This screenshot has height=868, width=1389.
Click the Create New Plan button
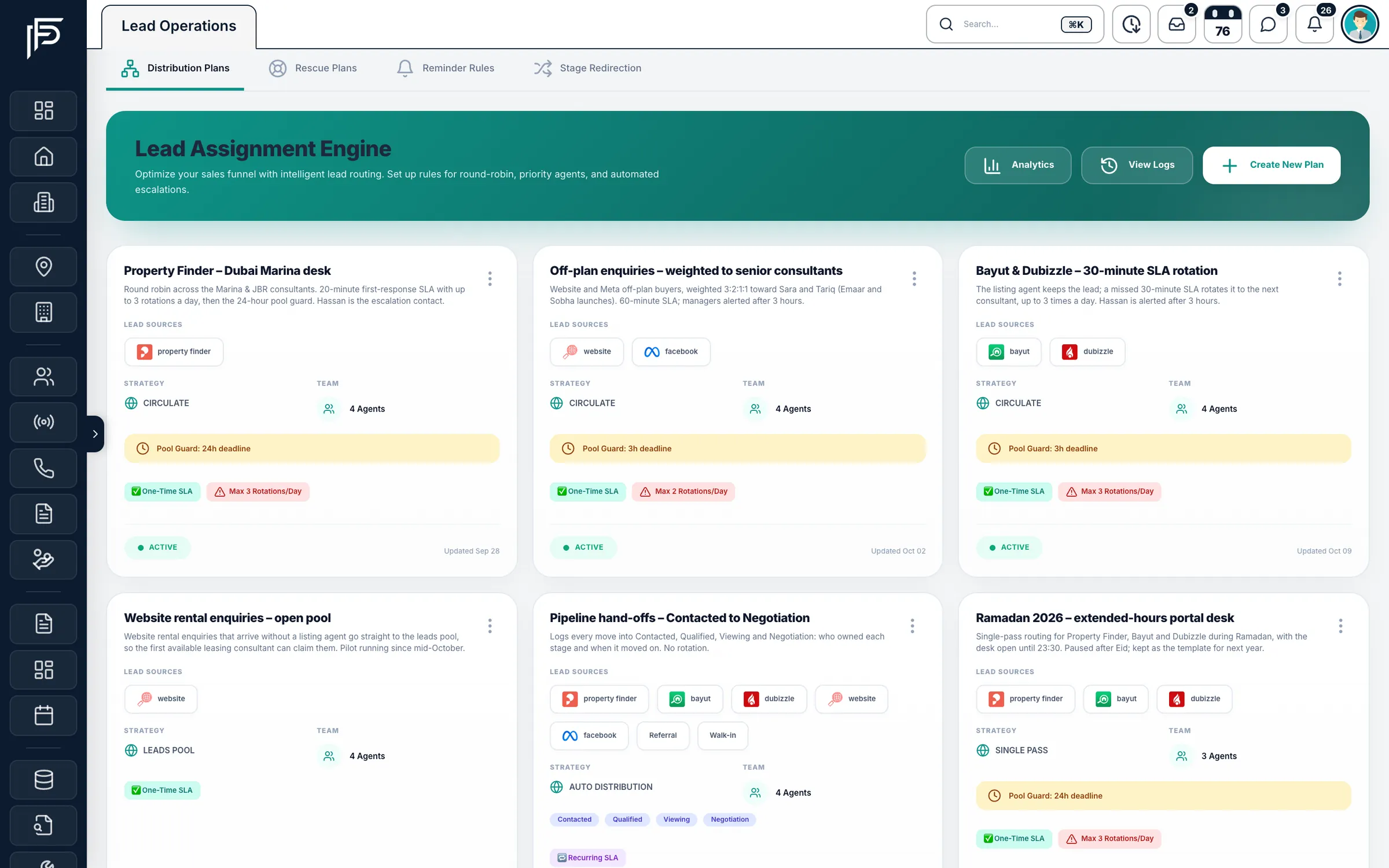pyautogui.click(x=1272, y=165)
